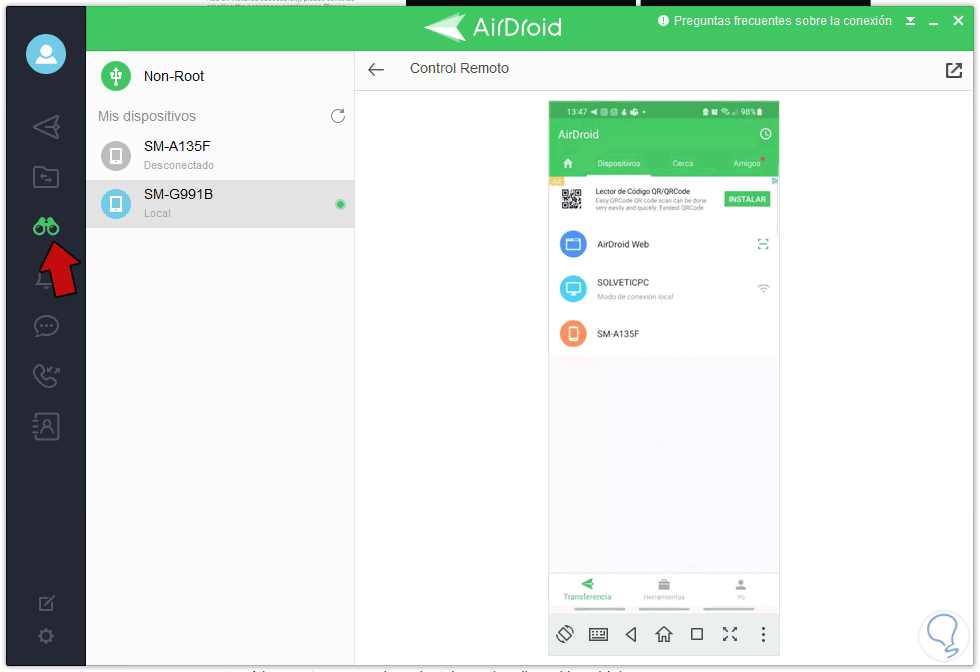Screen dimensions: 980x672
Task: Select the Remote Control binoculars icon
Action: [x=46, y=226]
